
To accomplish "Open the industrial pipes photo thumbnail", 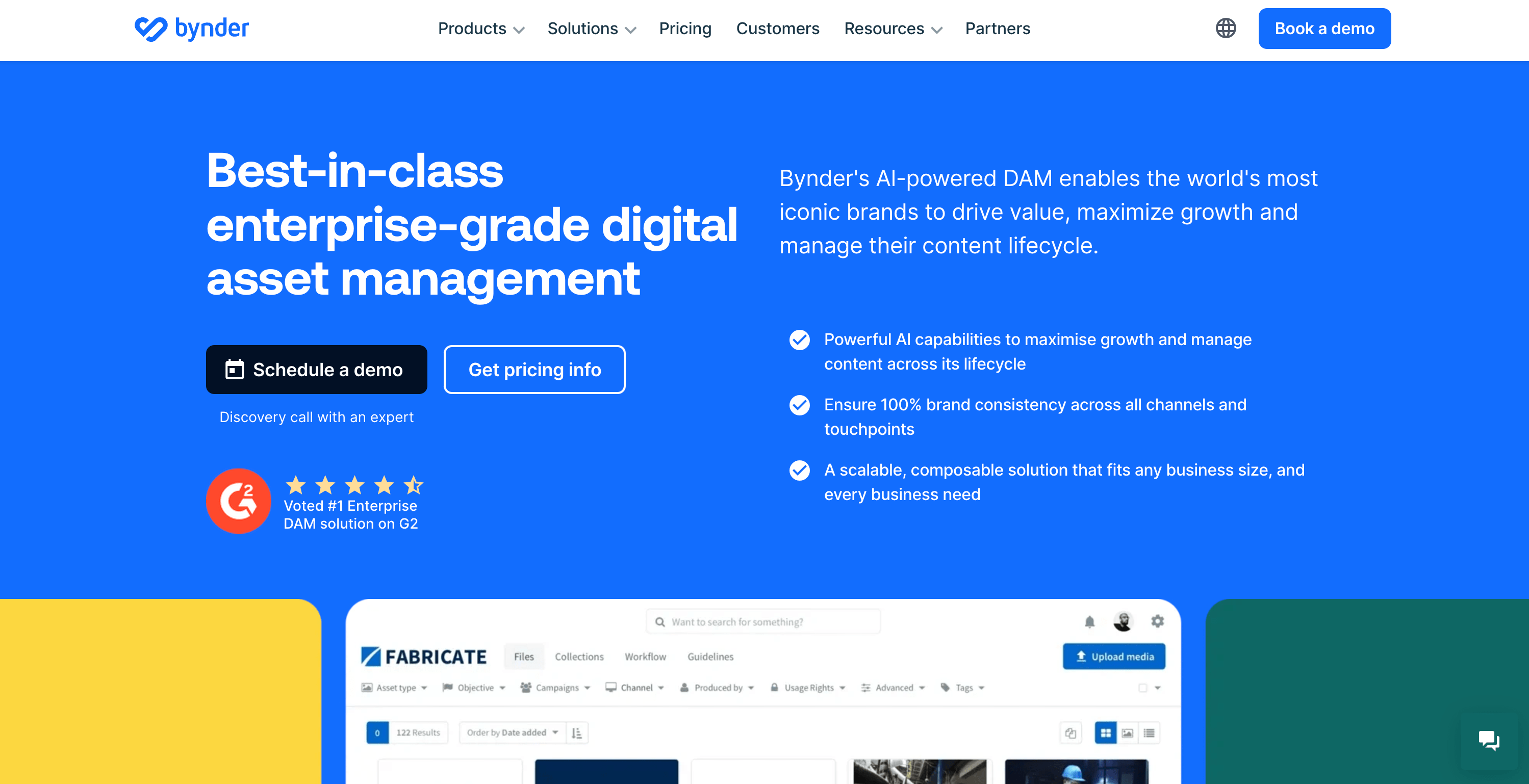I will [920, 772].
